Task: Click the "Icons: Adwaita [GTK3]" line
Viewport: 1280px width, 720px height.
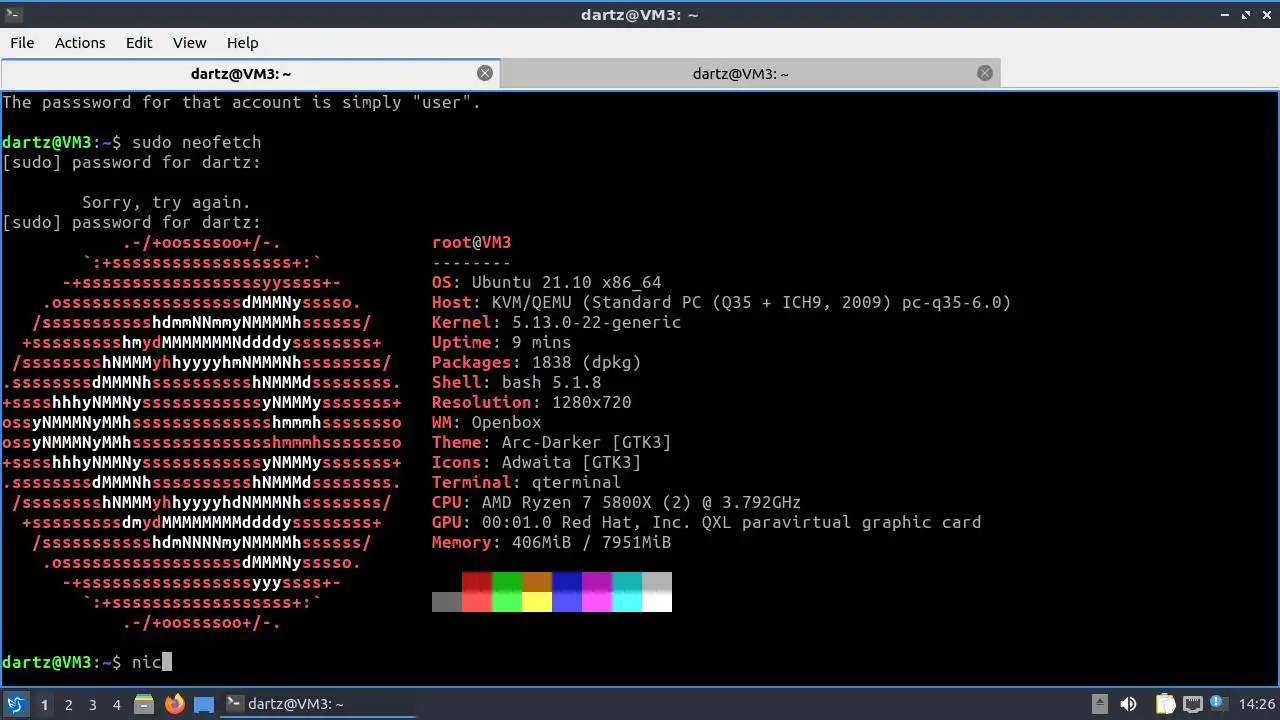Action: point(537,462)
